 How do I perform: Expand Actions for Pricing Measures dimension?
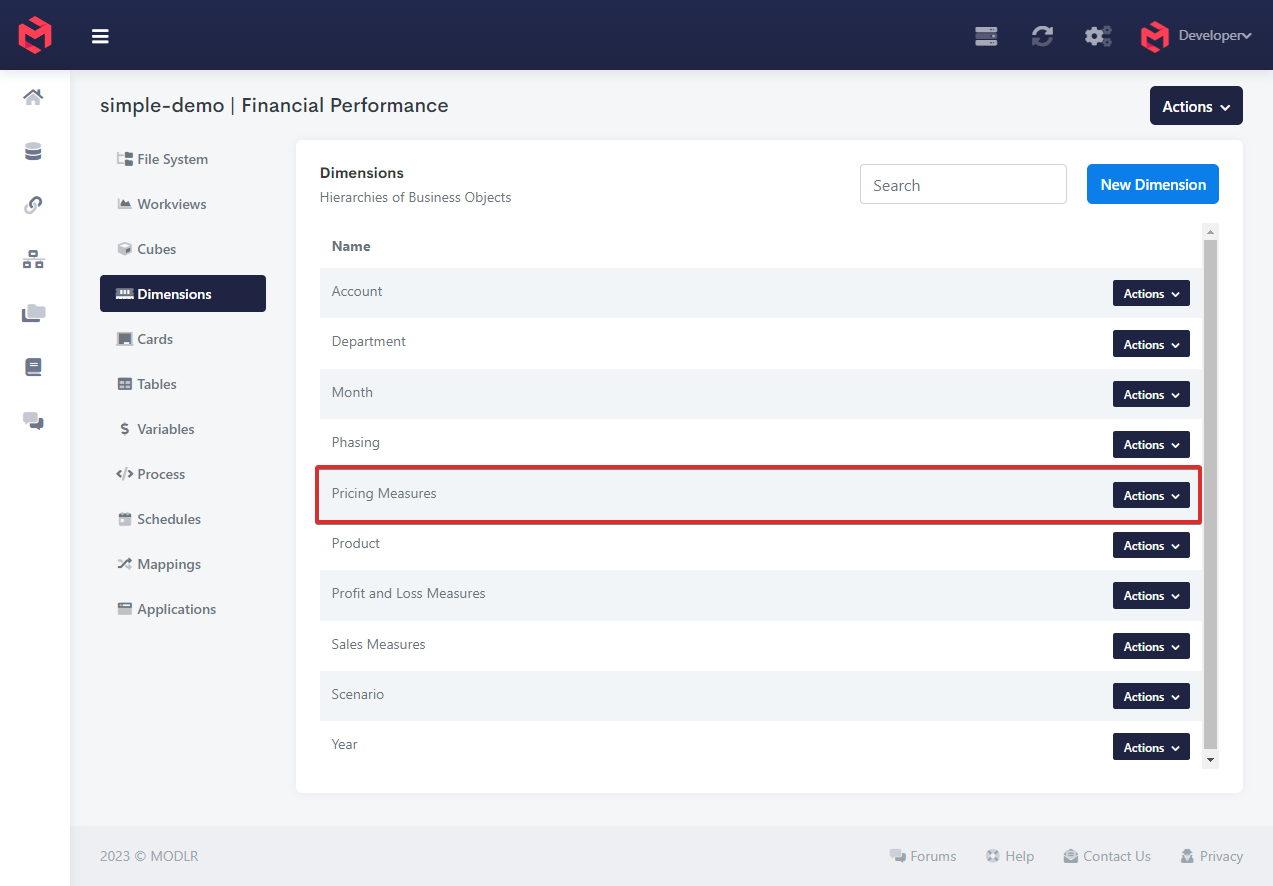[x=1151, y=495]
